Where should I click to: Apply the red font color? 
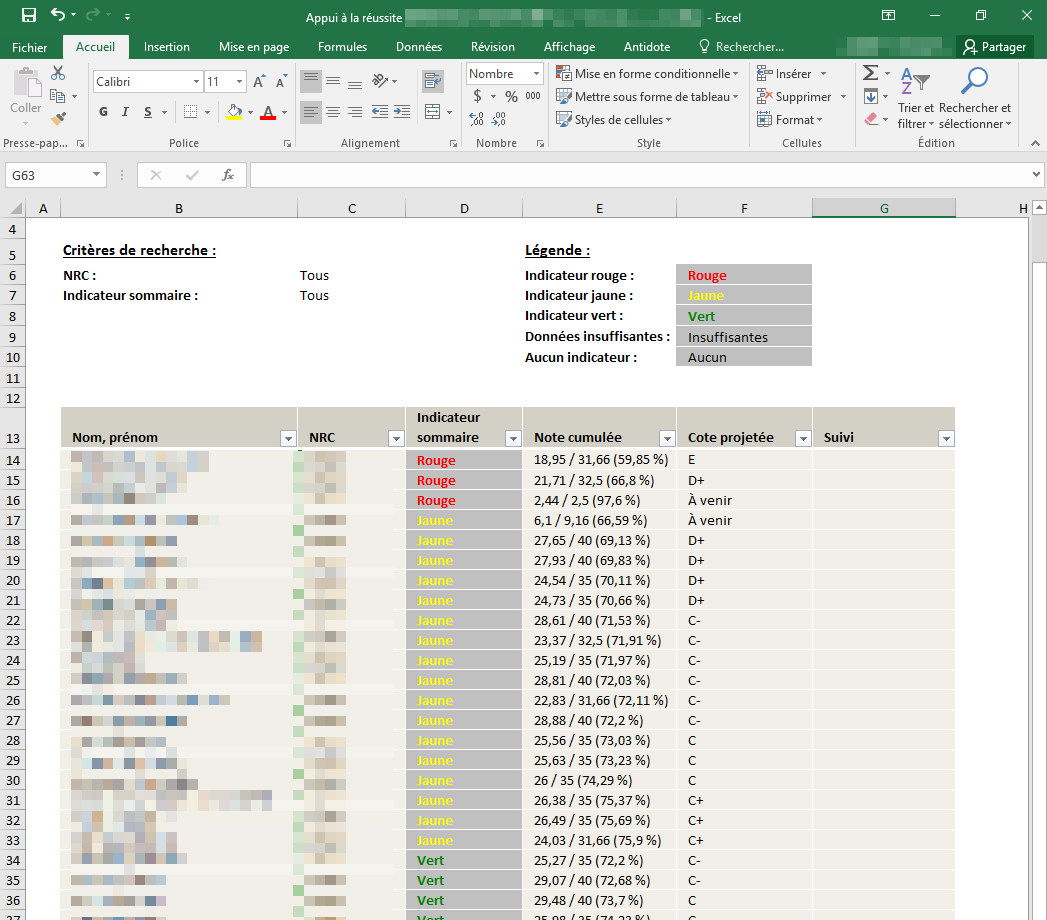pyautogui.click(x=268, y=112)
